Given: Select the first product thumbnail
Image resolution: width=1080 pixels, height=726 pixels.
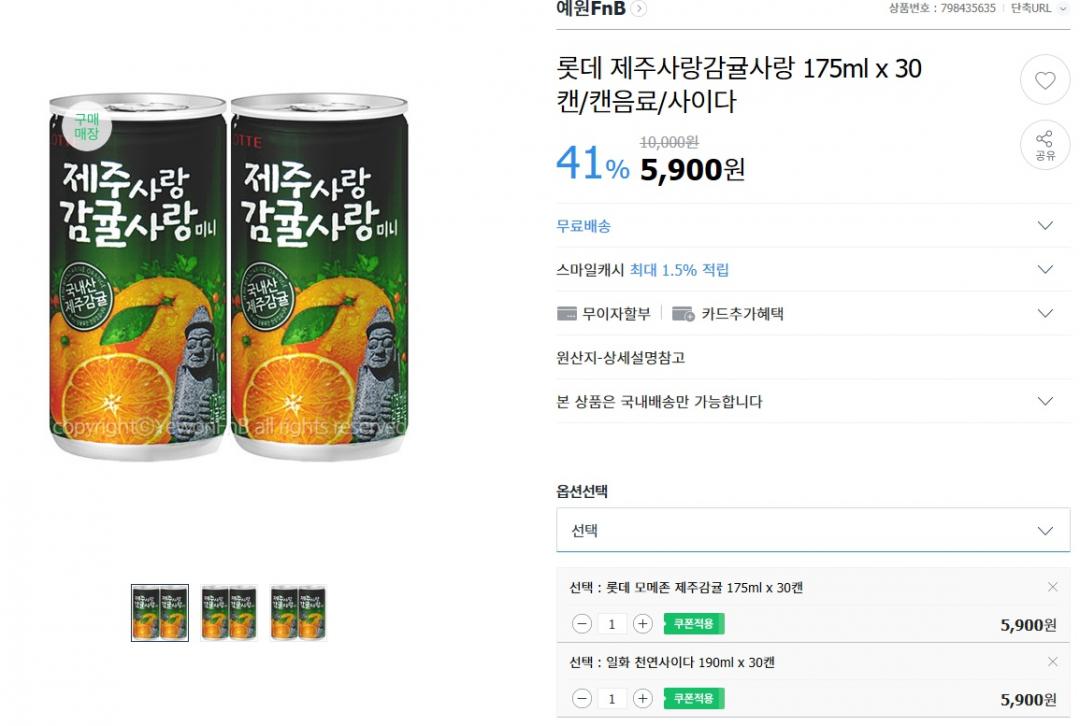Looking at the screenshot, I should point(160,612).
